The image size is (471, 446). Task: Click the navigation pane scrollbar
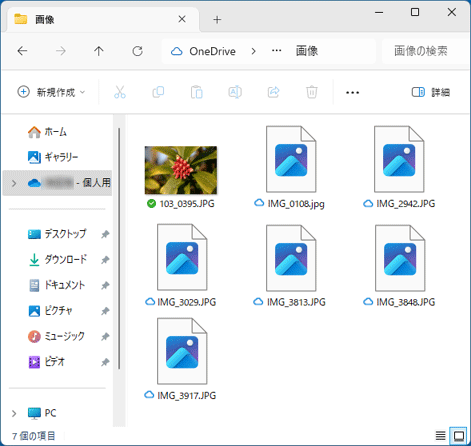coord(119,248)
